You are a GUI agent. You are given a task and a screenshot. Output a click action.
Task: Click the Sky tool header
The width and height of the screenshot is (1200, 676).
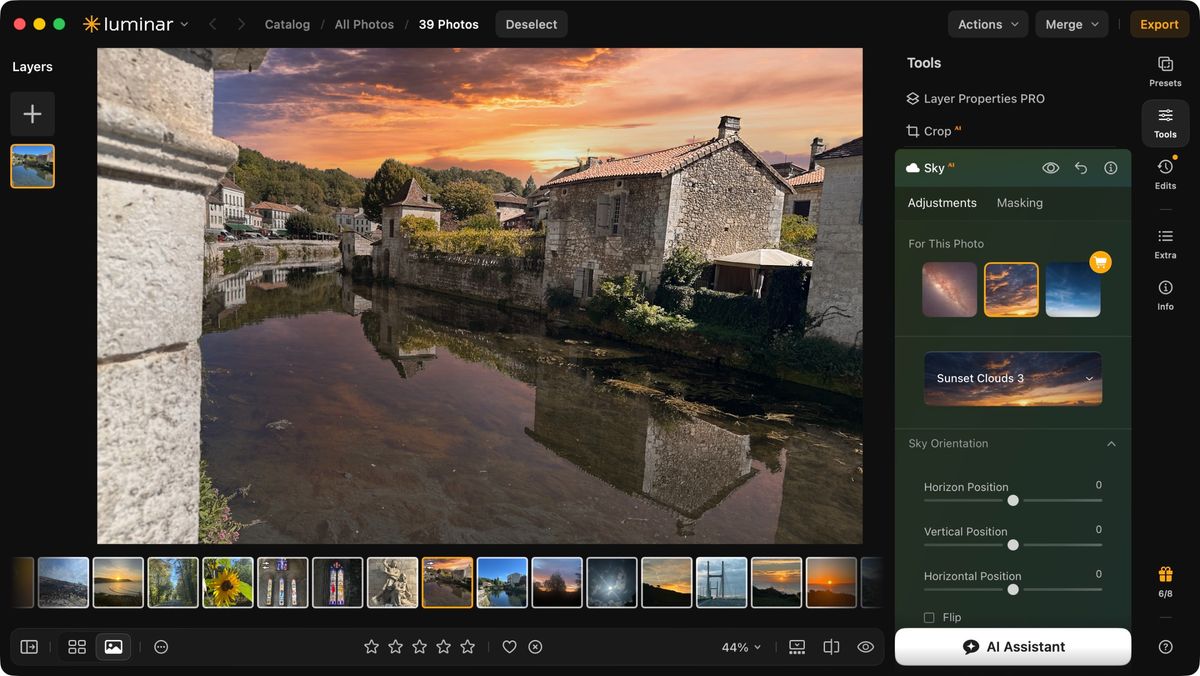click(x=1013, y=168)
